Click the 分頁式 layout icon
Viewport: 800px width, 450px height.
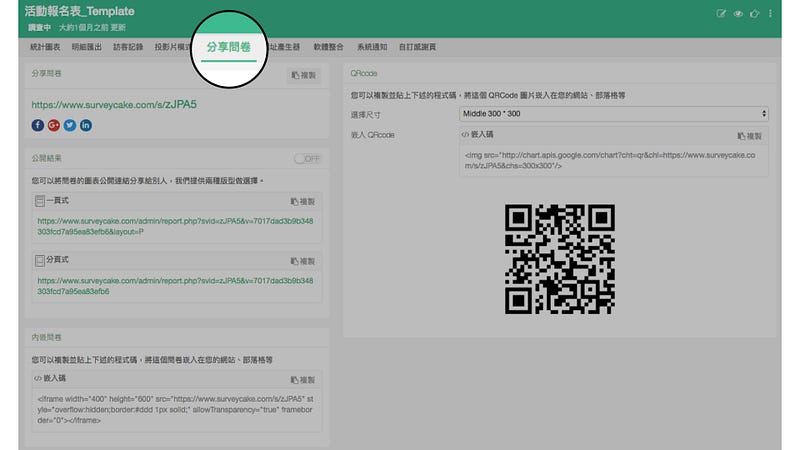point(40,261)
